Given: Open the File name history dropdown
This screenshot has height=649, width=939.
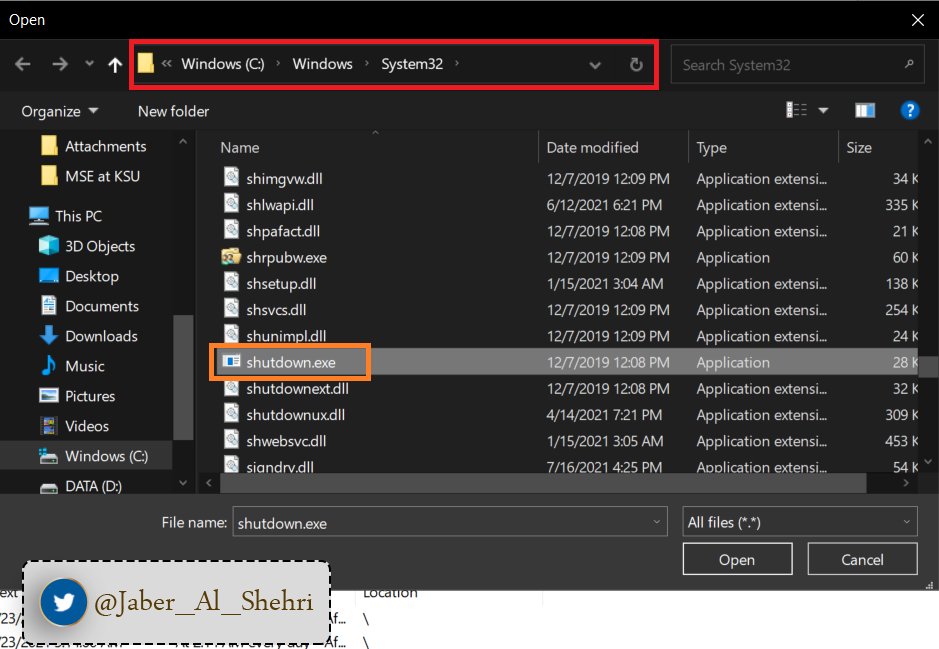Looking at the screenshot, I should coord(656,522).
